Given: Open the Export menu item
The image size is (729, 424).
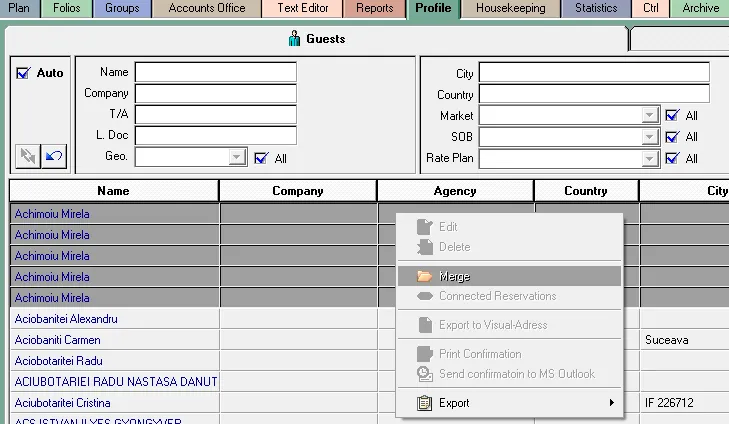Looking at the screenshot, I should click(x=510, y=403).
